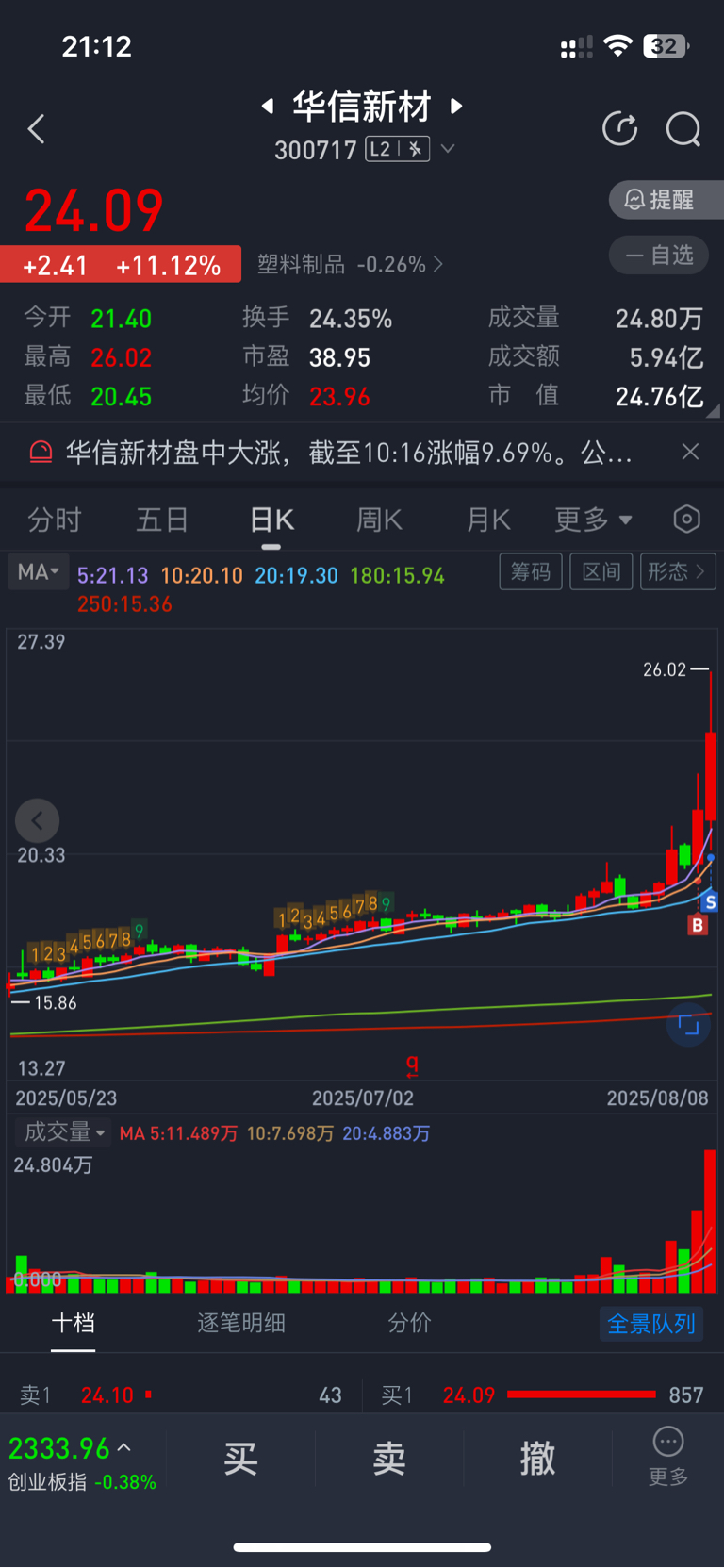Screen dimensions: 724x1568
Task: Open 更多 menu with dots icon
Action: pyautogui.click(x=668, y=1457)
